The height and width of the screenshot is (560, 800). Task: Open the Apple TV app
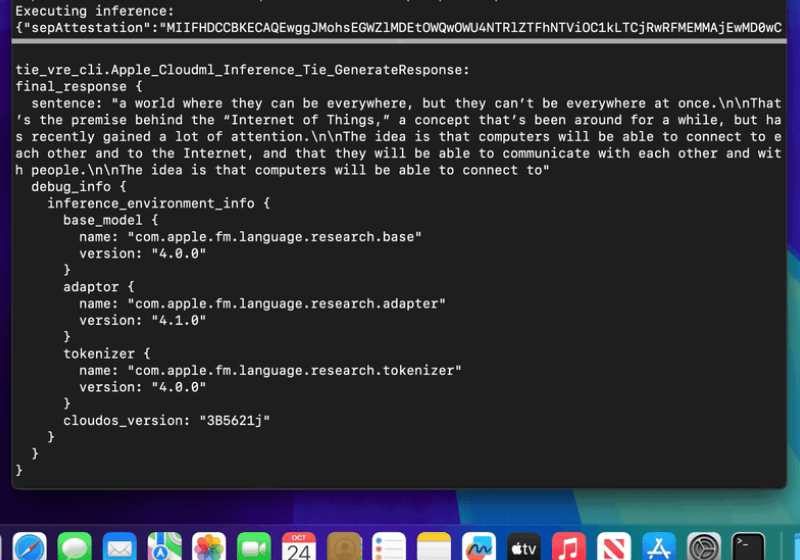pos(523,547)
